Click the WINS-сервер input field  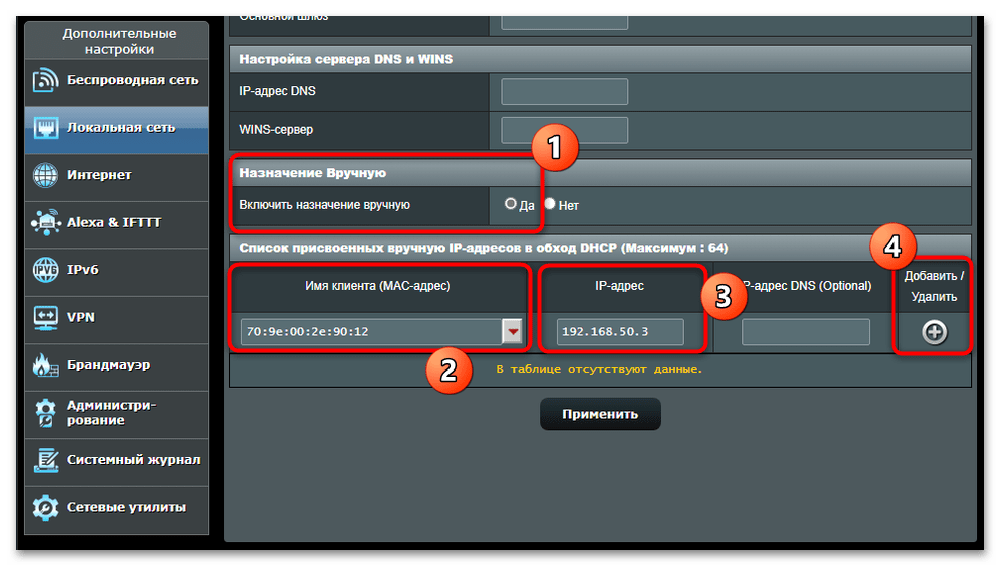[x=564, y=130]
